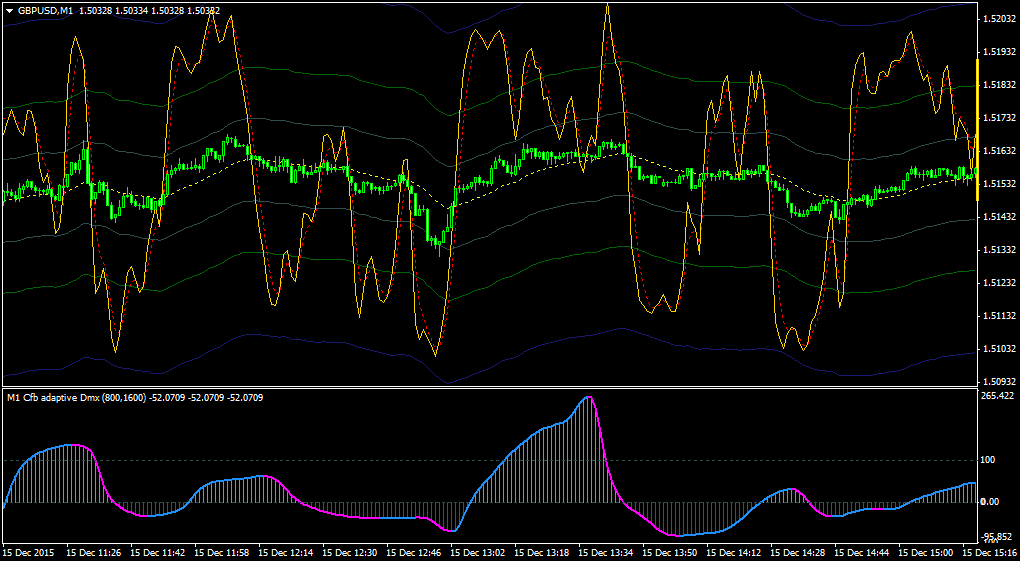
Task: Click price label 1.51132 on the axis
Action: (999, 316)
